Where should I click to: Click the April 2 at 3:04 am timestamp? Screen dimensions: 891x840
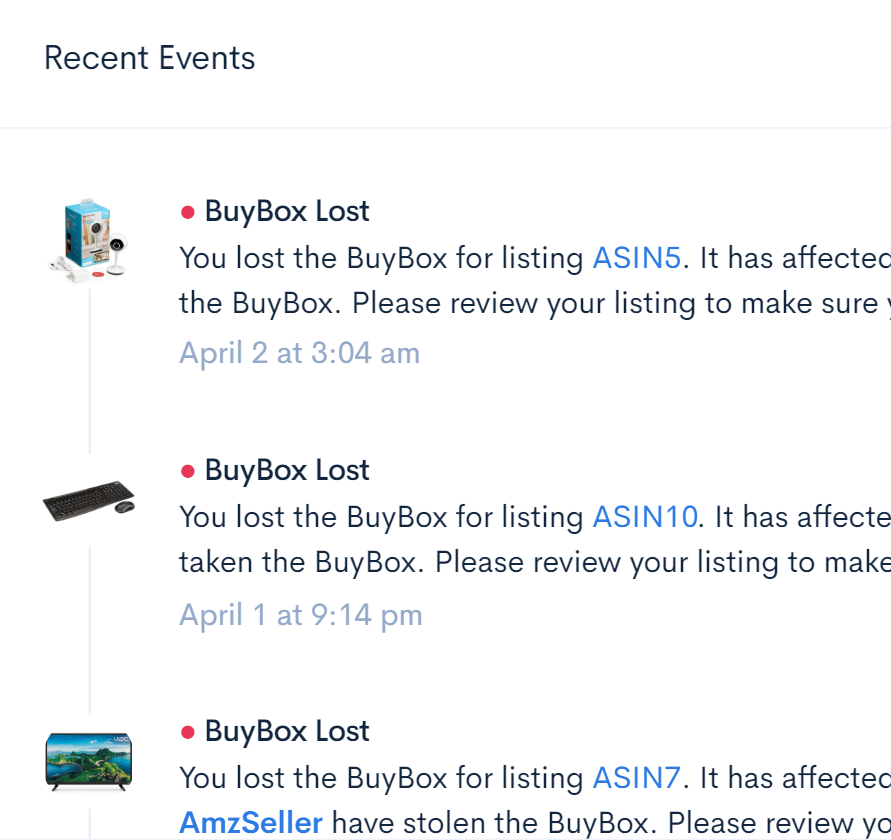[x=299, y=353]
